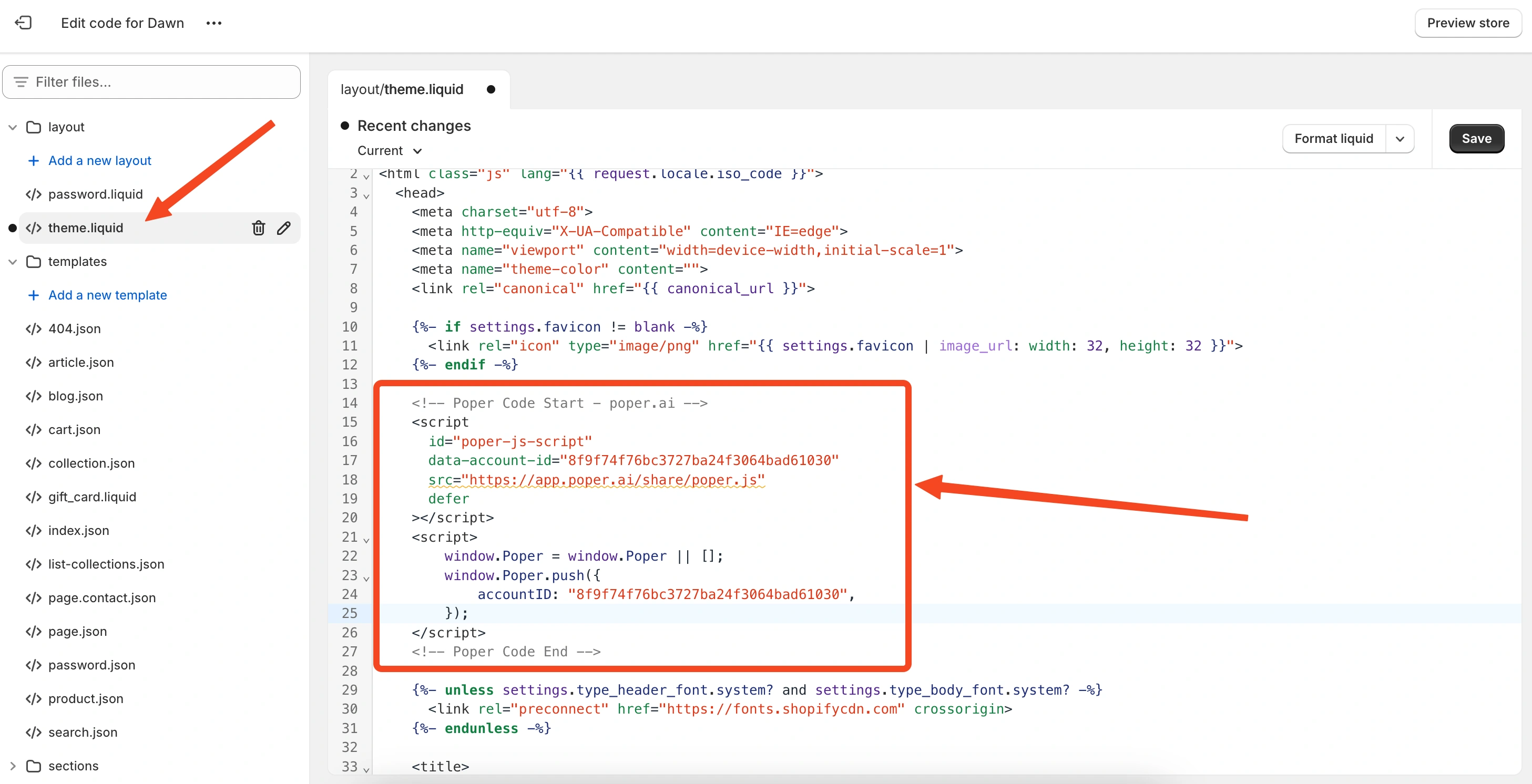Click the plus icon for new layout

[34, 160]
